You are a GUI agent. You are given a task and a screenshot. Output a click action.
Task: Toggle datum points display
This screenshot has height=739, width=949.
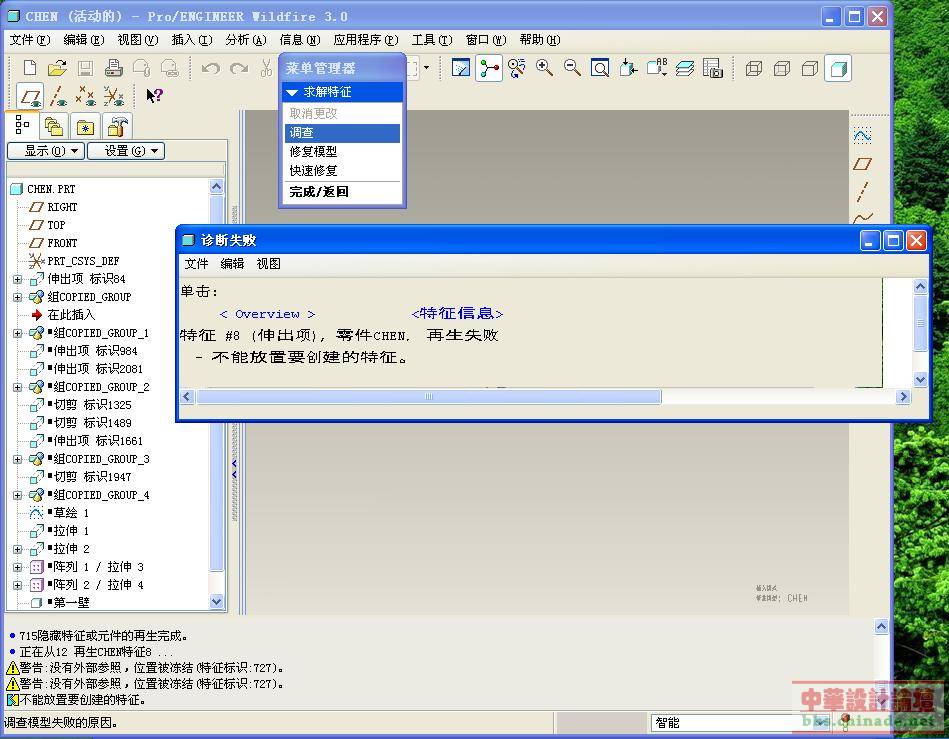click(x=85, y=96)
